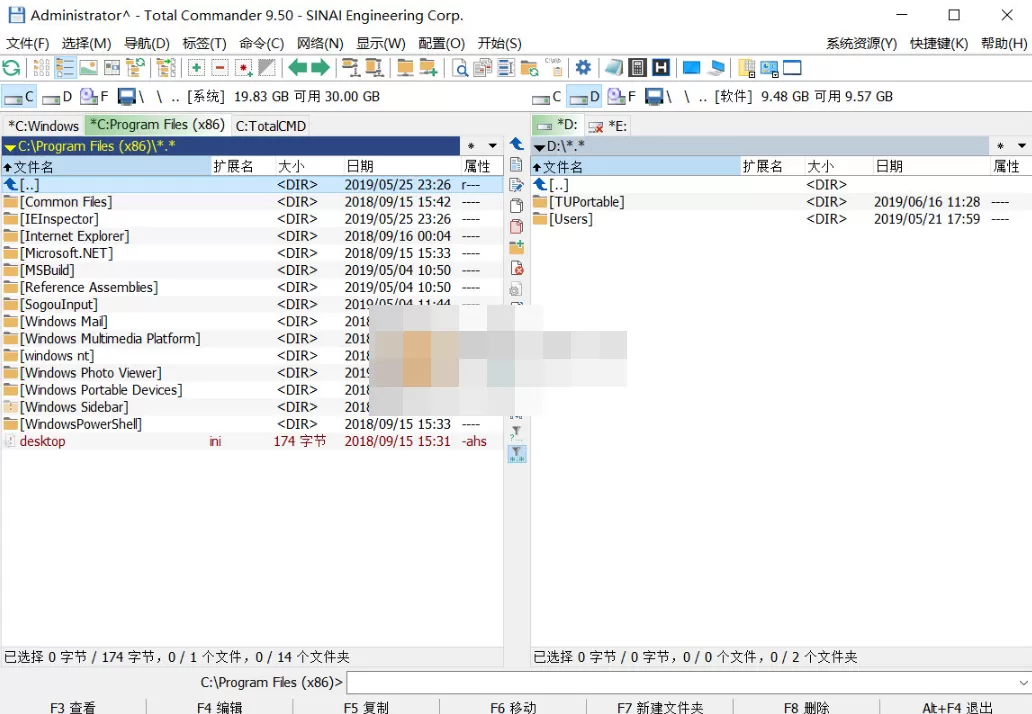
Task: Open the calculator icon in toolbar
Action: click(x=637, y=68)
